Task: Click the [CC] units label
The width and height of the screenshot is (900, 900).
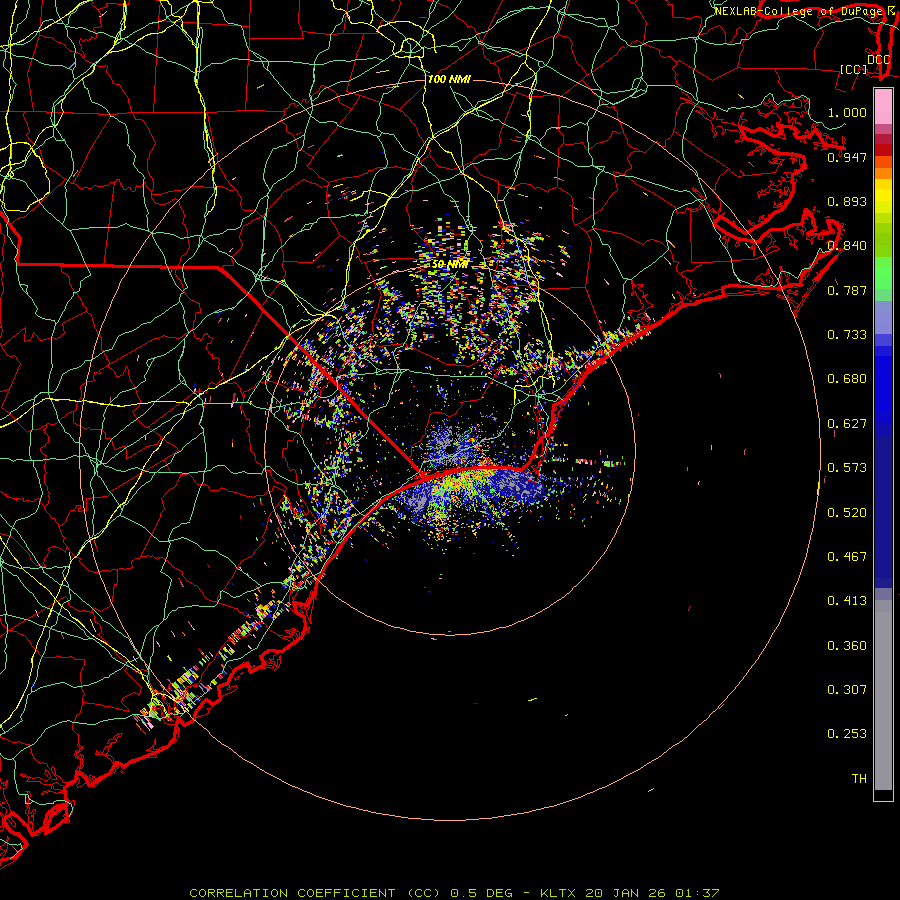Action: pos(854,69)
